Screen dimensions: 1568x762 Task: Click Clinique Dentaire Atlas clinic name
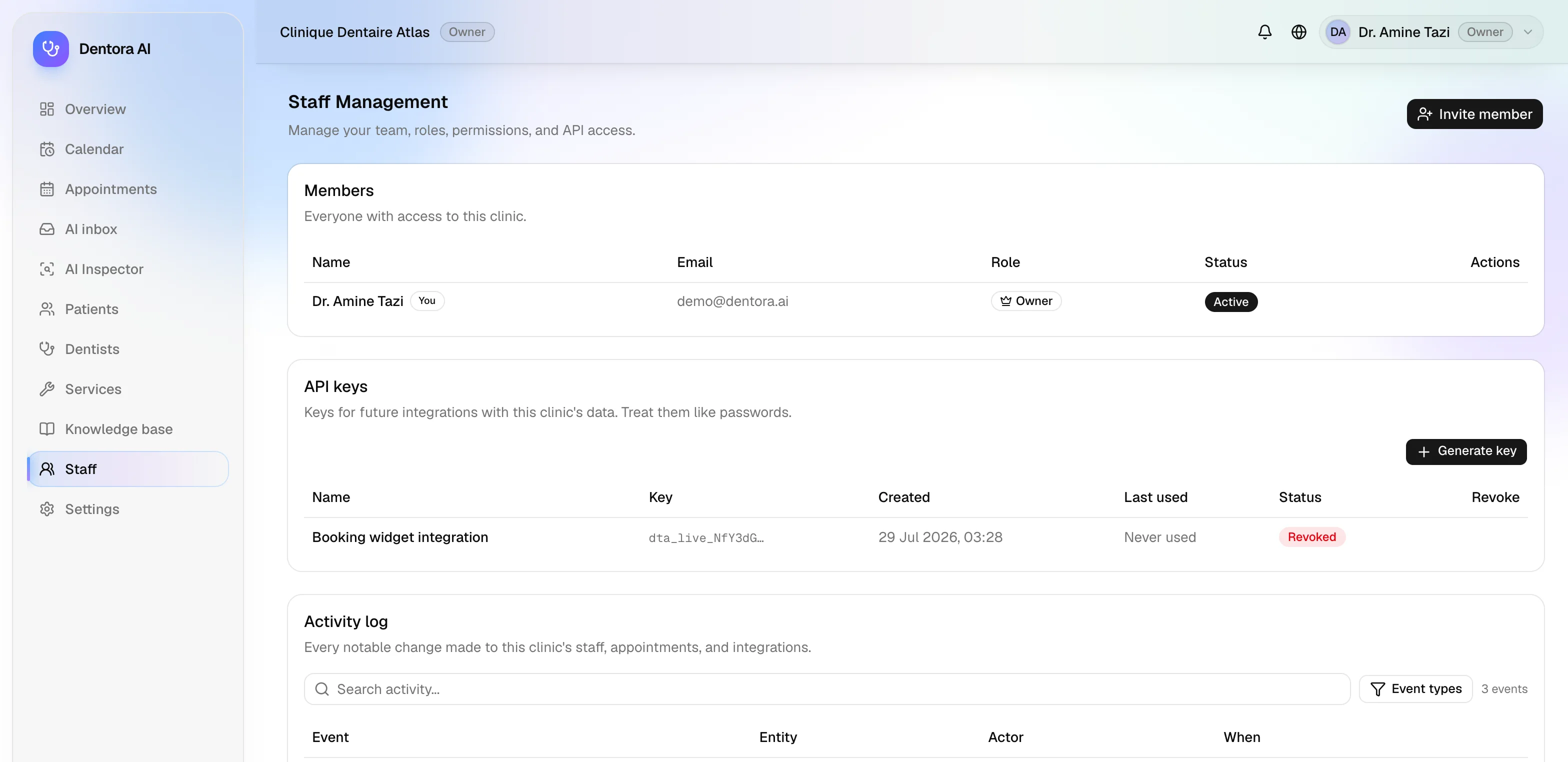point(354,32)
